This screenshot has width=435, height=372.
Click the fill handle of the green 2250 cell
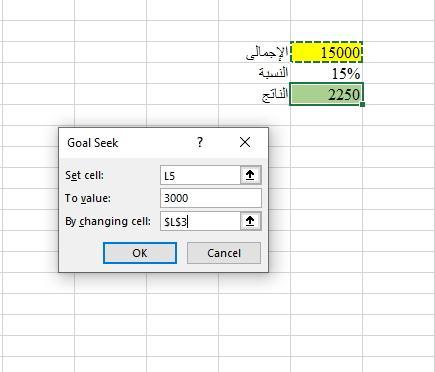(x=363, y=104)
